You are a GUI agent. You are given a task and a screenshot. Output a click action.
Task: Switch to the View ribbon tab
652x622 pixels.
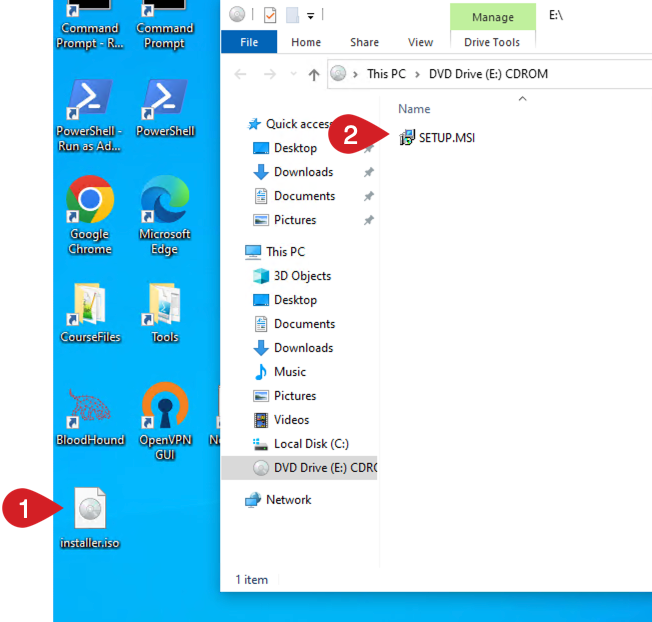(420, 42)
